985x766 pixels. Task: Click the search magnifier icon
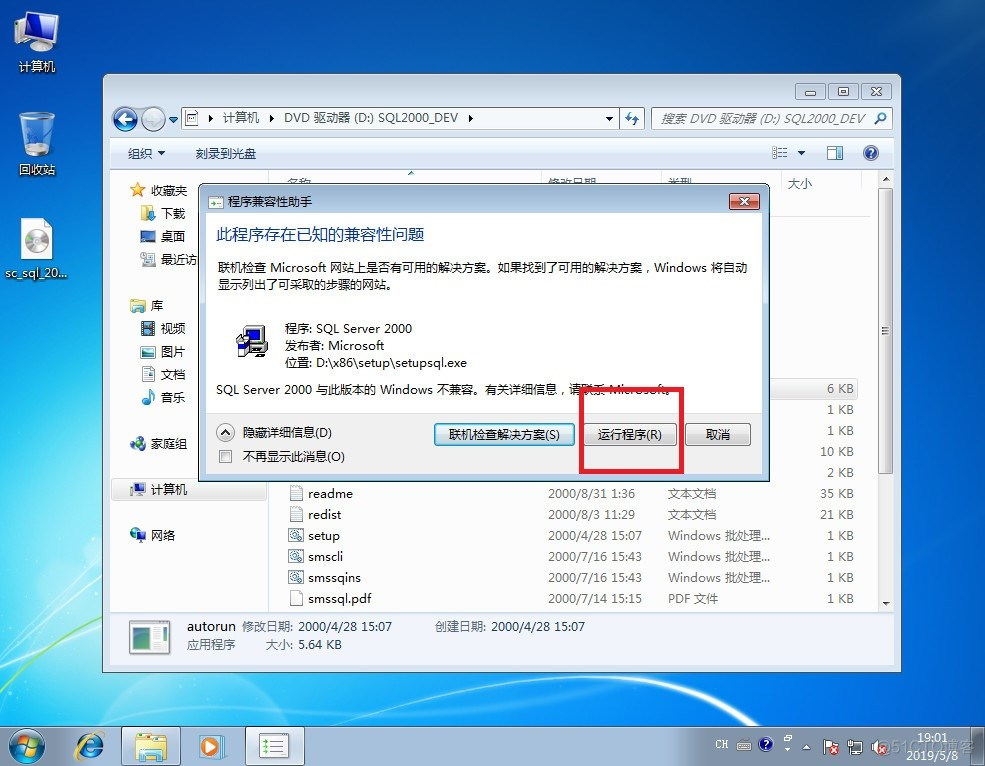881,118
